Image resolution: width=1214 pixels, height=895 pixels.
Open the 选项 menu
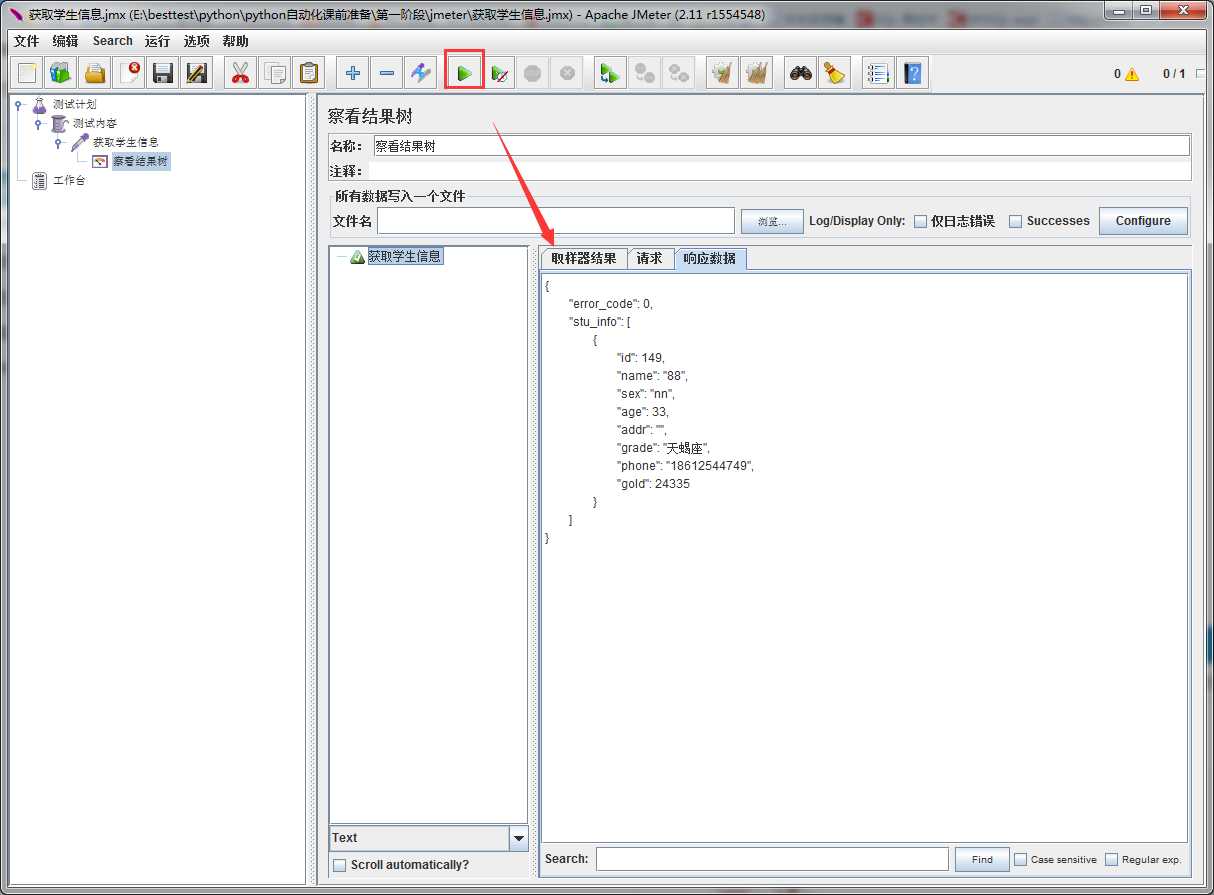[197, 41]
